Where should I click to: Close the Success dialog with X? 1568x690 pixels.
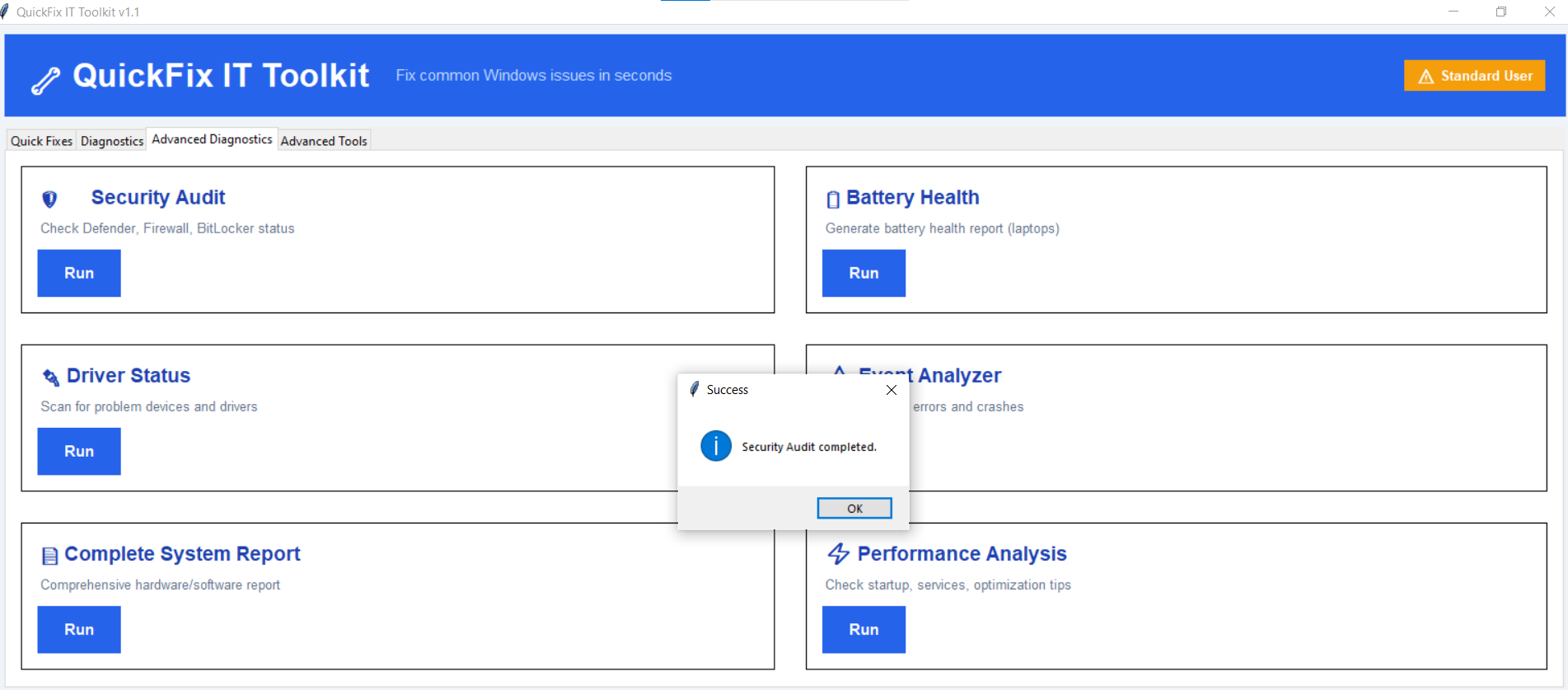[x=892, y=390]
